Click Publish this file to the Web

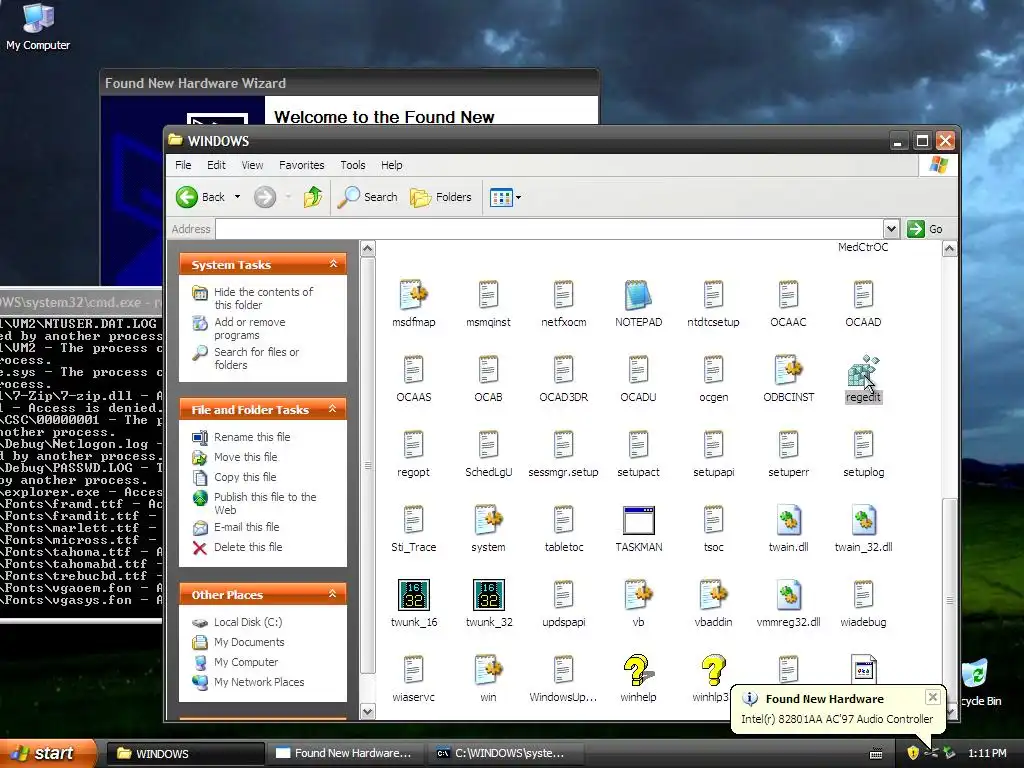(x=265, y=504)
